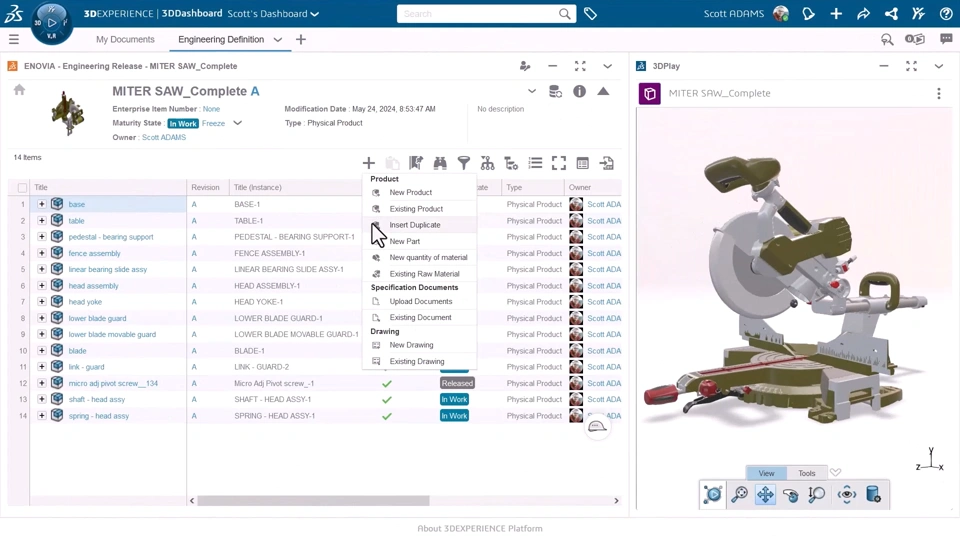The height and width of the screenshot is (540, 960).
Task: Click the home icon in ENOVIA panel
Action: click(20, 90)
